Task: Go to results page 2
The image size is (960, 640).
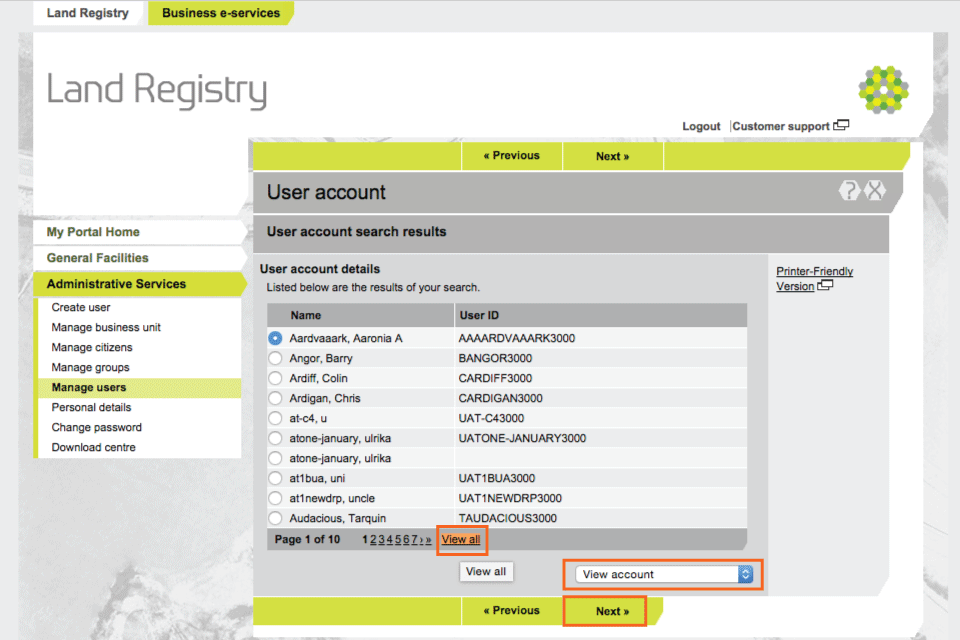Action: click(x=373, y=540)
